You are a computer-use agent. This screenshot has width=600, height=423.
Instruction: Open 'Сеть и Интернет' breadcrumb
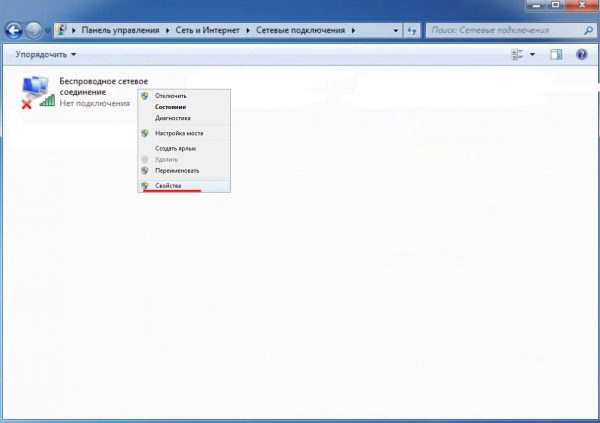(207, 30)
